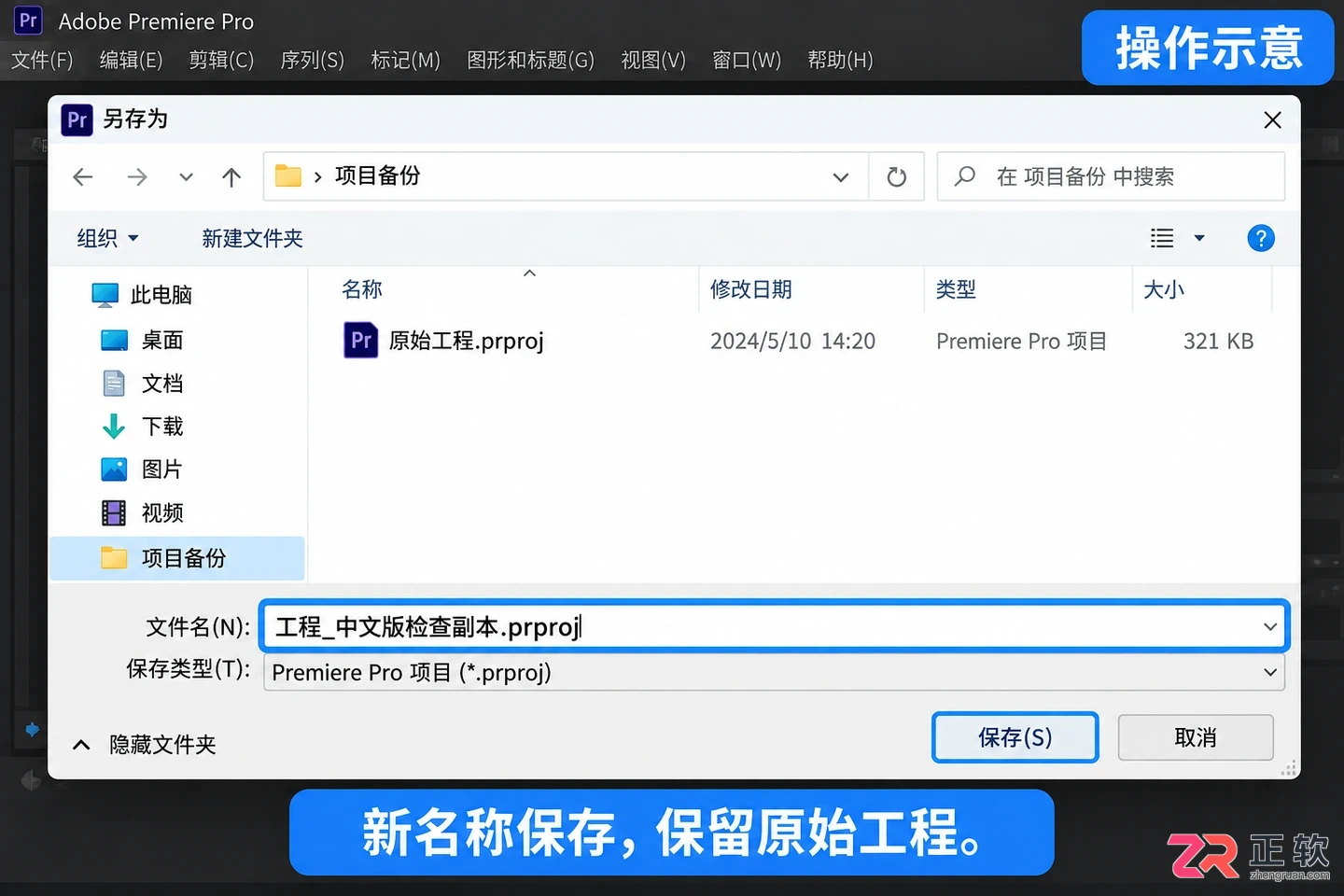Go forward with the right arrow icon
The image size is (1344, 896).
[x=137, y=176]
